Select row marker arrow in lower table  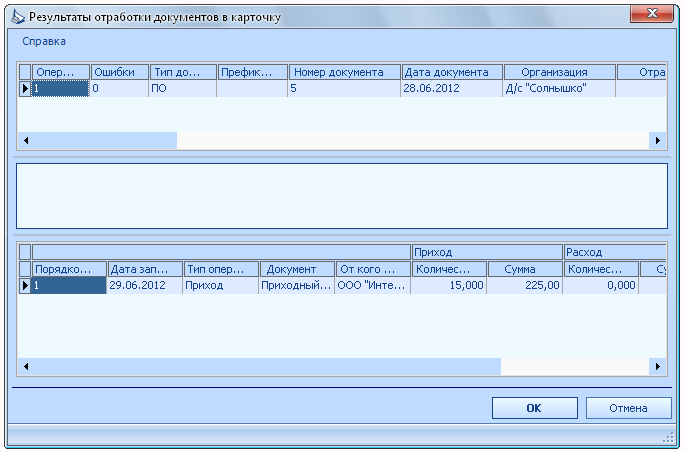(25, 285)
